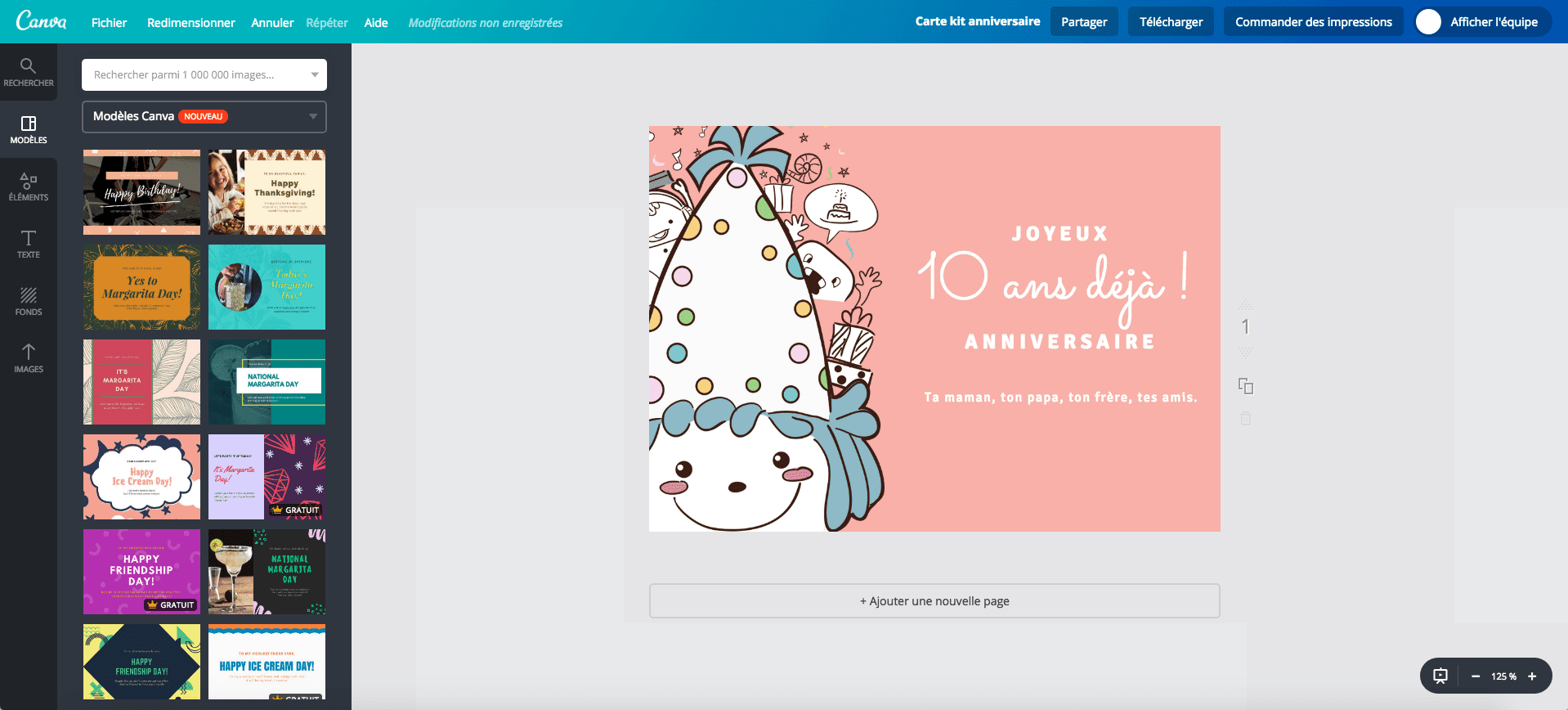Click Répéter to redo

click(x=327, y=23)
